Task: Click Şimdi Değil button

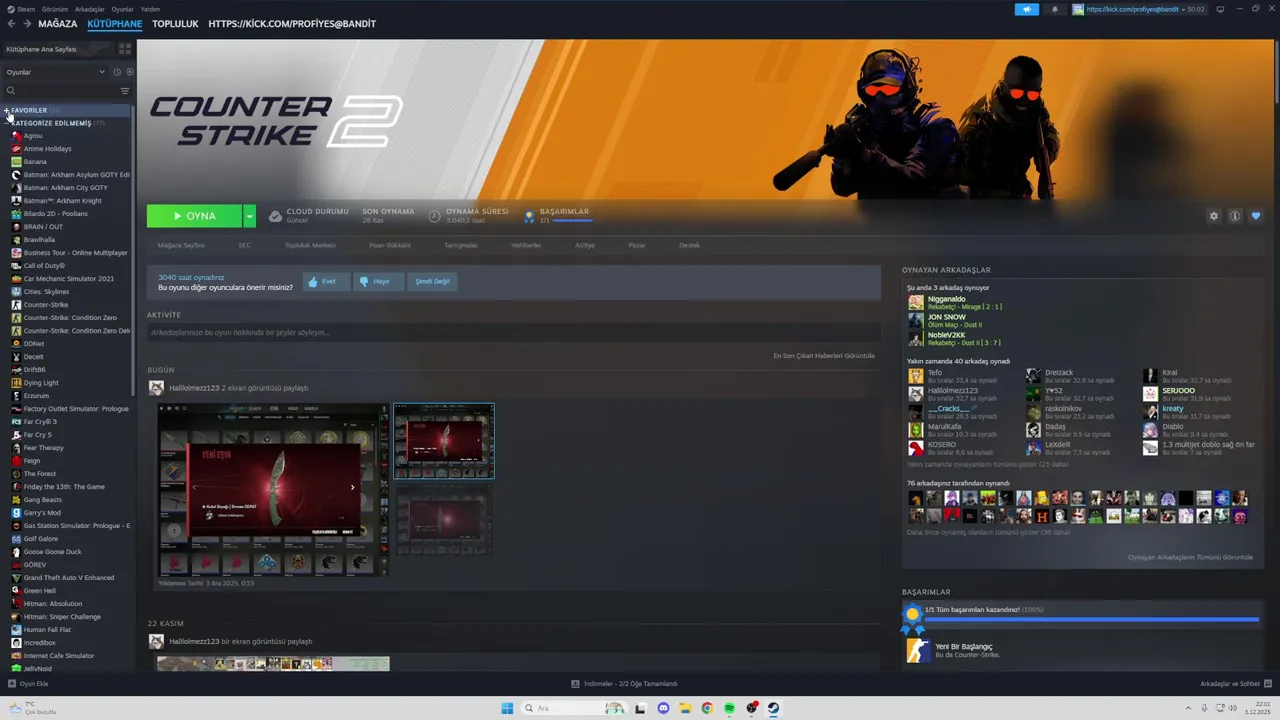Action: (x=432, y=282)
